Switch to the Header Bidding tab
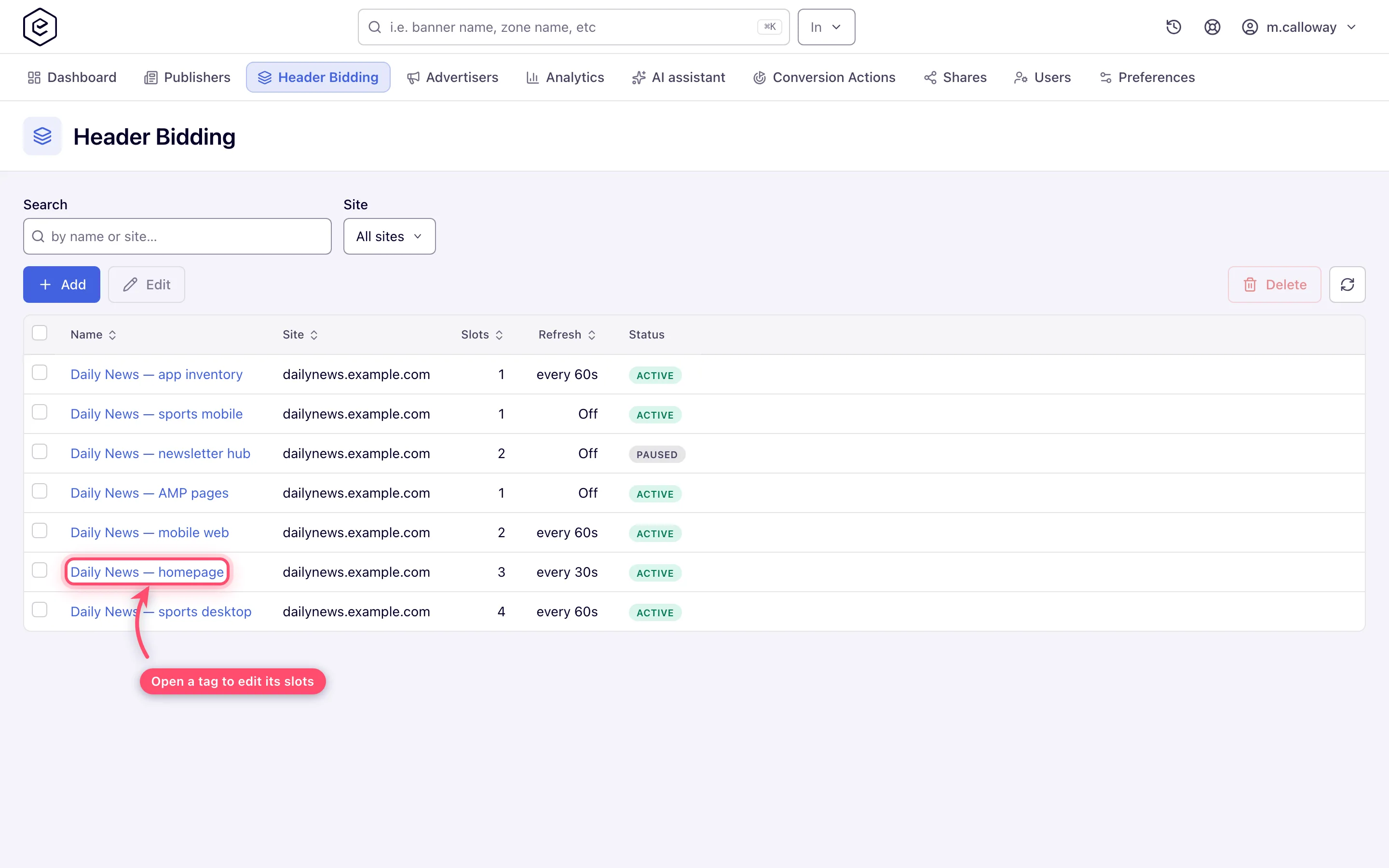This screenshot has width=1389, height=868. pos(318,78)
